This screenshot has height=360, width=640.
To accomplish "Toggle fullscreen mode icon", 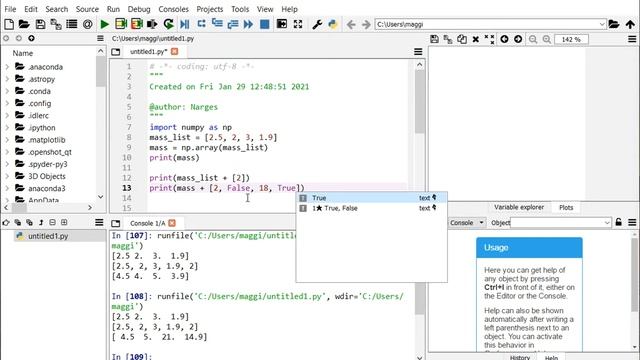I will tap(298, 24).
